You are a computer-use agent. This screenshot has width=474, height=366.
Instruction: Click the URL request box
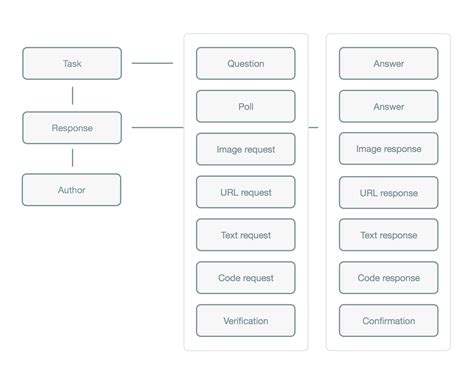coord(246,192)
